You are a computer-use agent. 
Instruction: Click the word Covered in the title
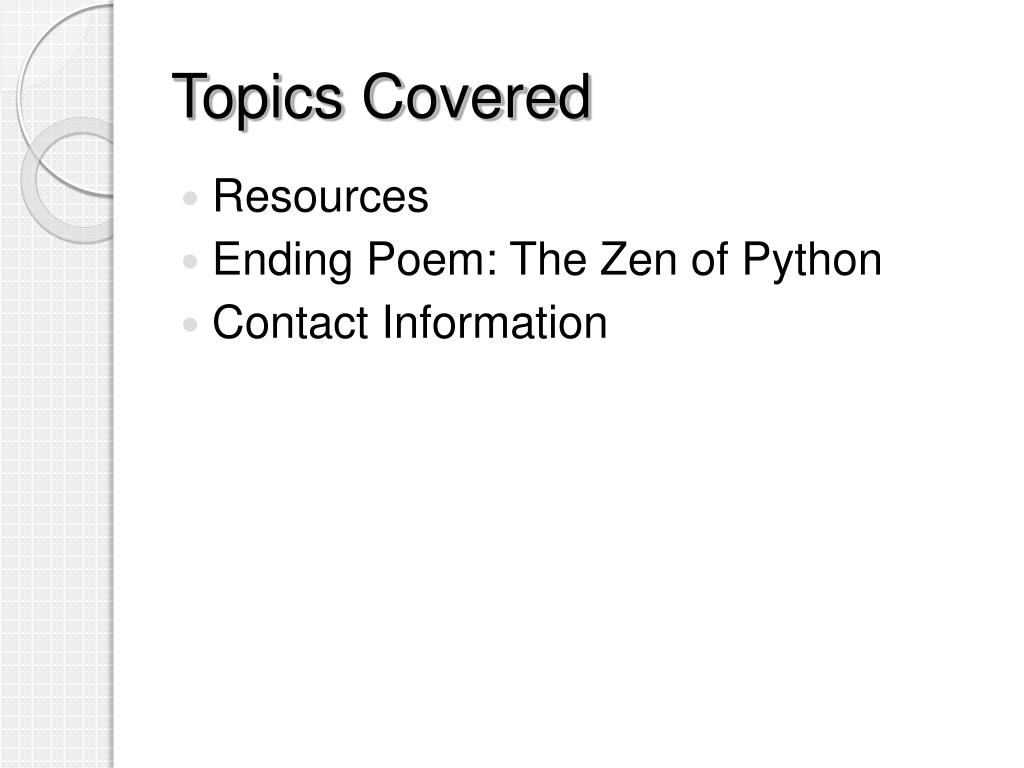477,97
